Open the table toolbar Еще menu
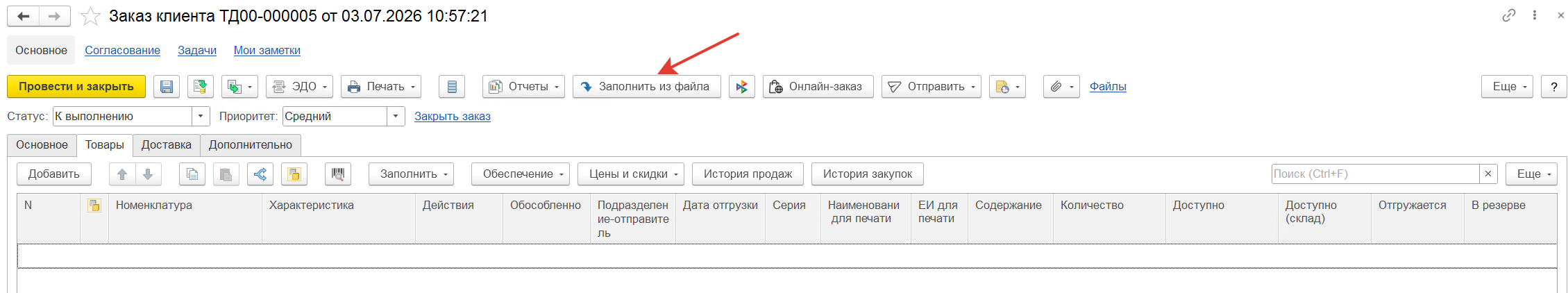 (1531, 174)
